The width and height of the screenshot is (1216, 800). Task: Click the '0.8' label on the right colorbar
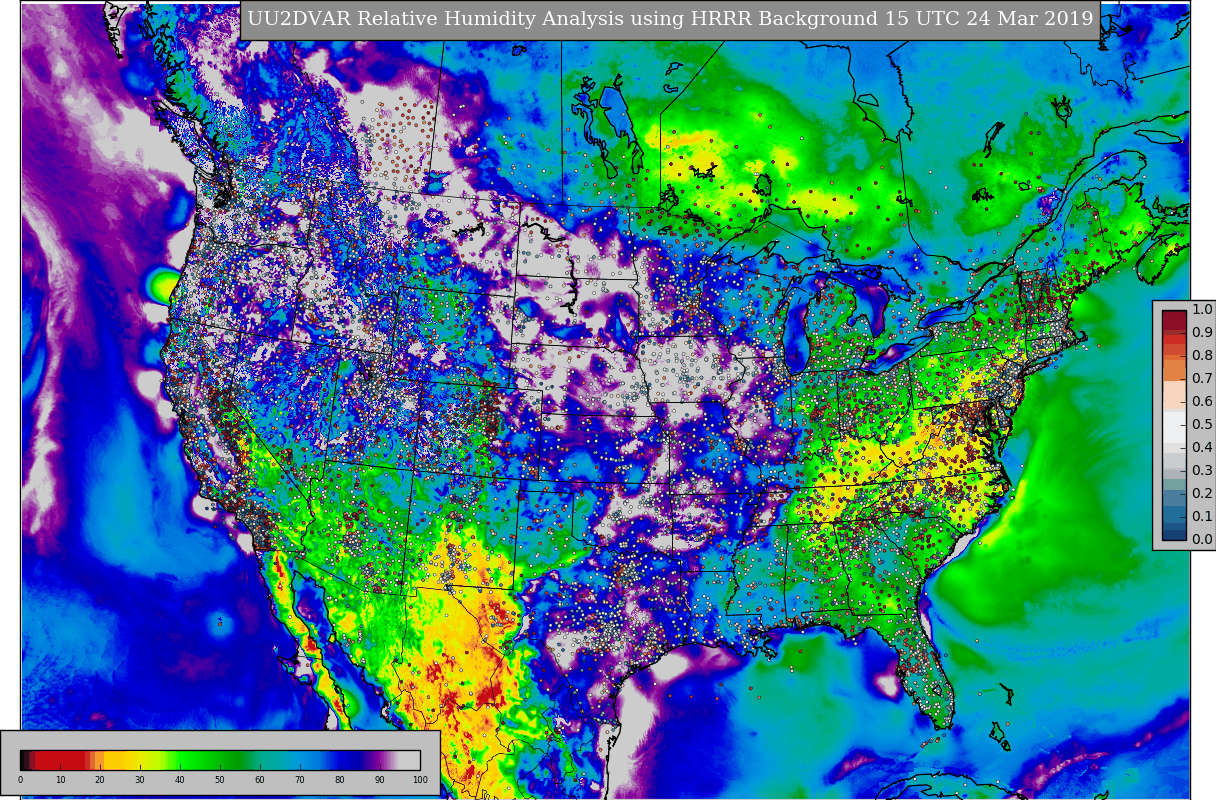(x=1202, y=356)
